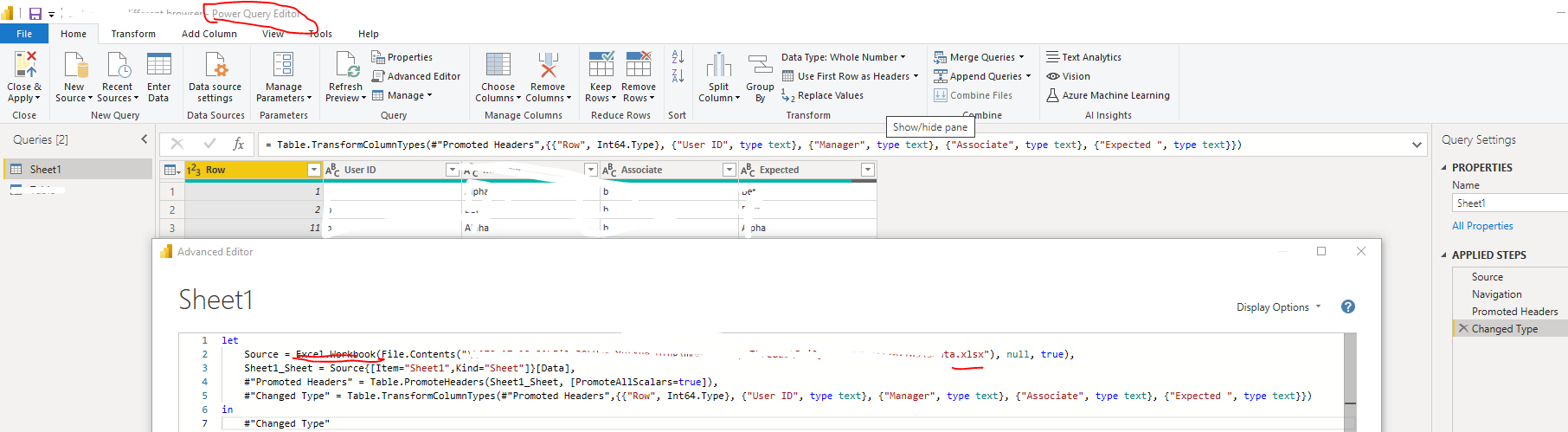Switch to the Add Column tab

tap(209, 34)
